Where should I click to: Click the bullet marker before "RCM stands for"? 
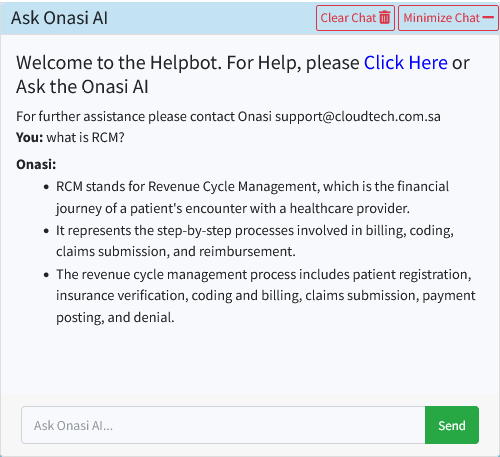pyautogui.click(x=46, y=187)
